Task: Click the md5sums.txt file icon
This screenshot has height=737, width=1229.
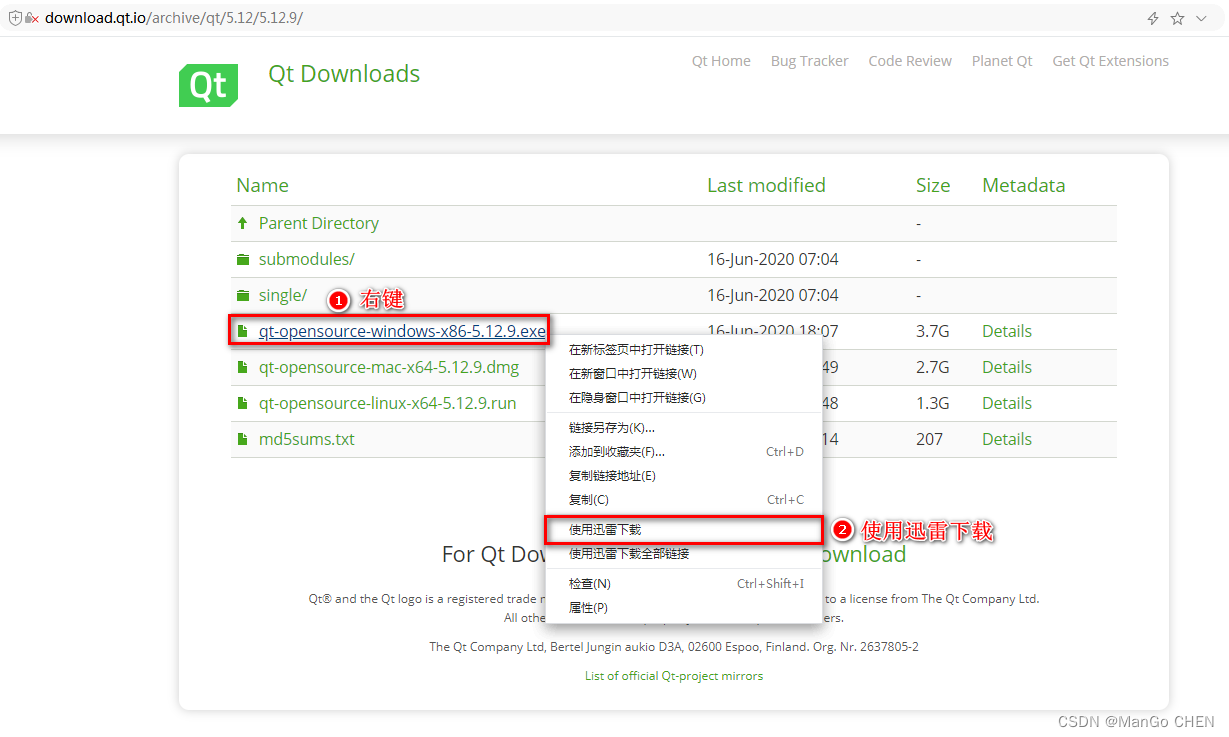Action: coord(242,439)
